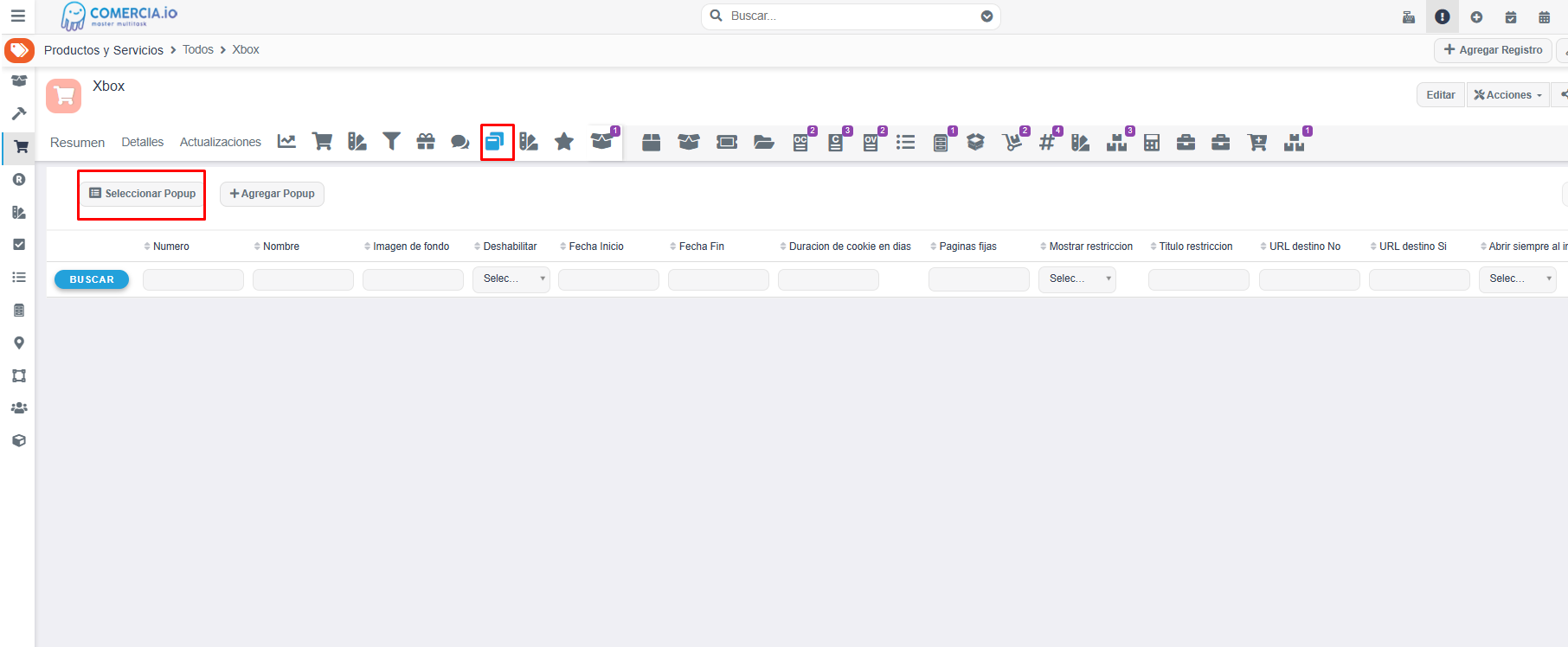Viewport: 1568px width, 647px height.
Task: Click the BUSCAR button
Action: coord(92,279)
